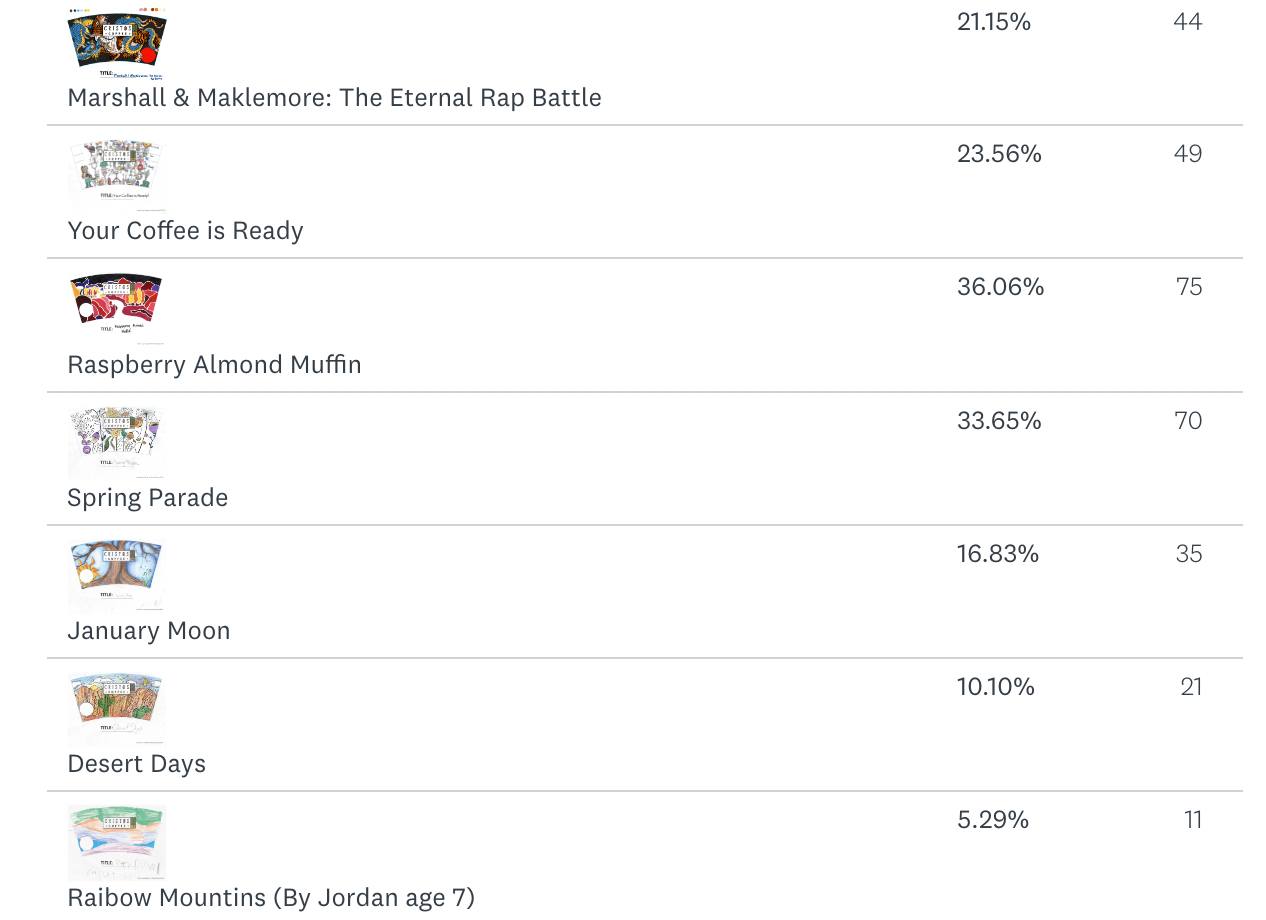Open the Your Coffee is Ready thumbnail
Viewport: 1266px width, 920px height.
point(116,175)
